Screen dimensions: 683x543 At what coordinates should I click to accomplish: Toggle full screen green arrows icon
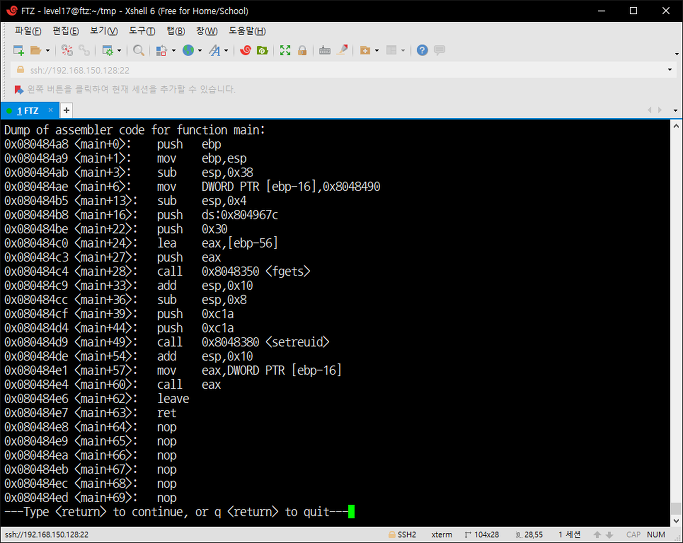(285, 51)
